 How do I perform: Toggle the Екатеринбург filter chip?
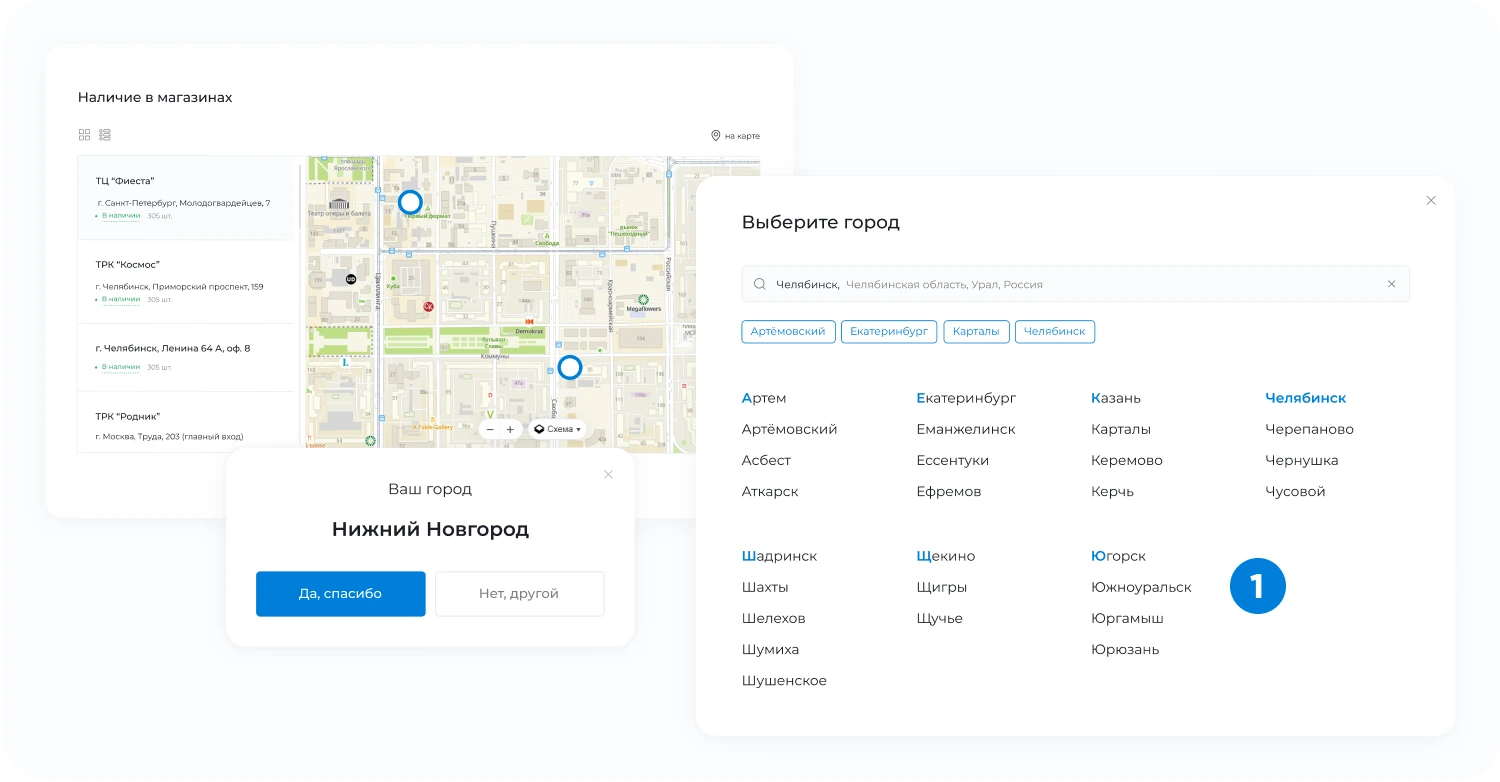point(888,331)
